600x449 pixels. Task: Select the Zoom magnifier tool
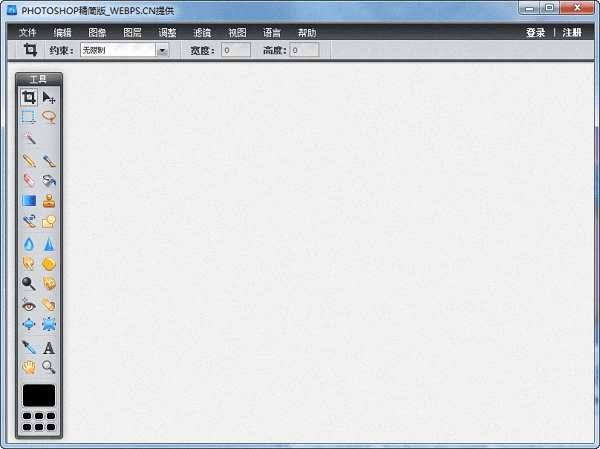[49, 367]
